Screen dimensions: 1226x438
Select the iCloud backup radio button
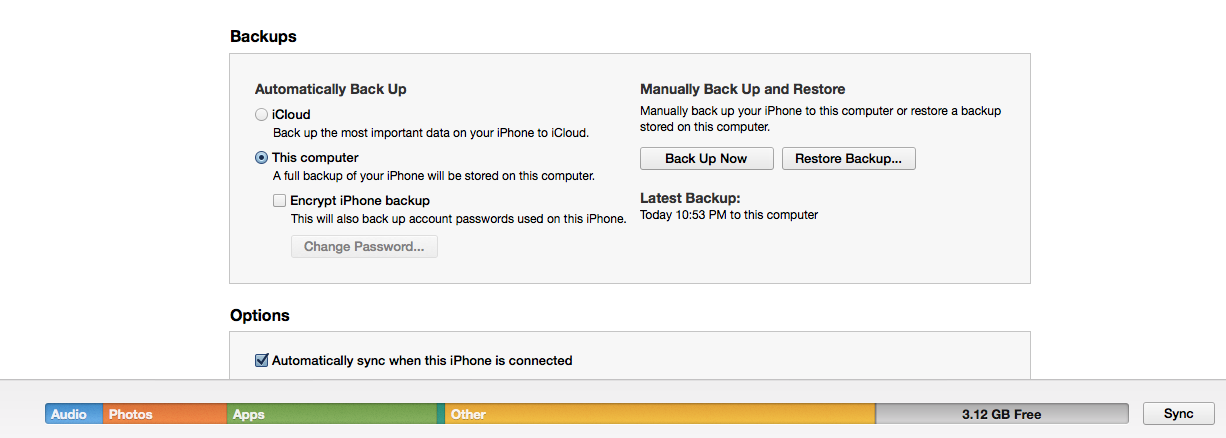point(262,115)
